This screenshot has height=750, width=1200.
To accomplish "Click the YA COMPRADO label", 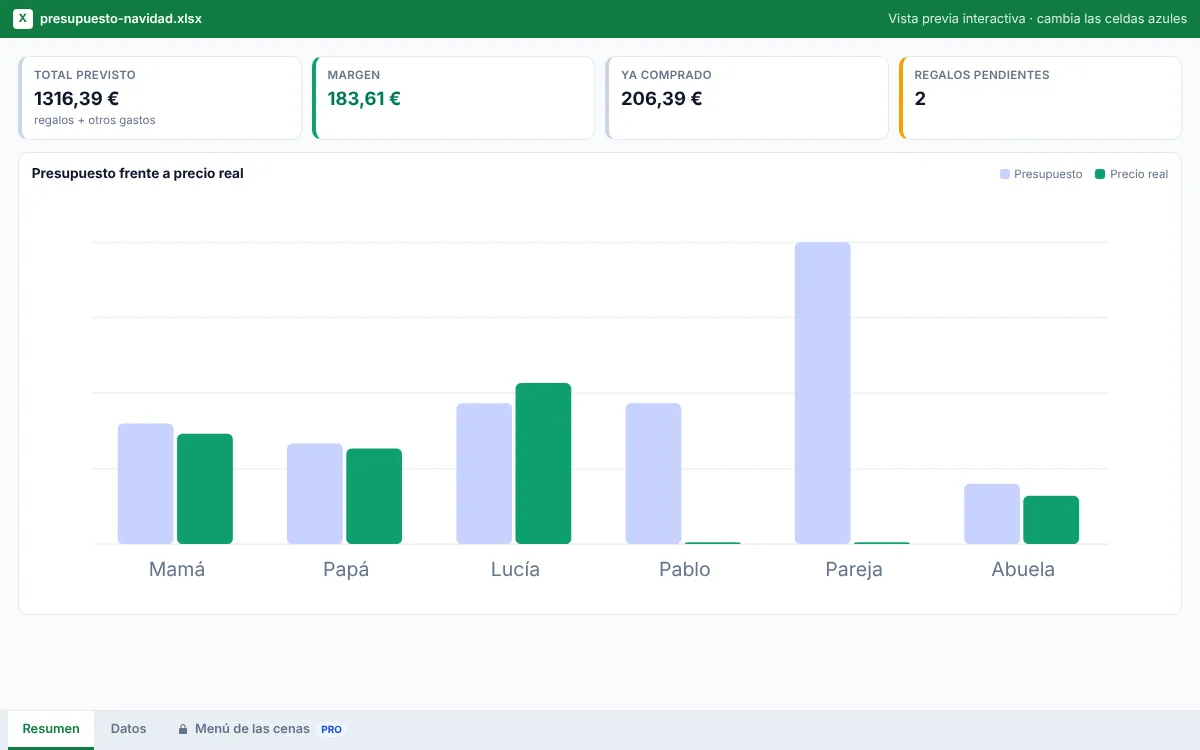I will pyautogui.click(x=666, y=75).
